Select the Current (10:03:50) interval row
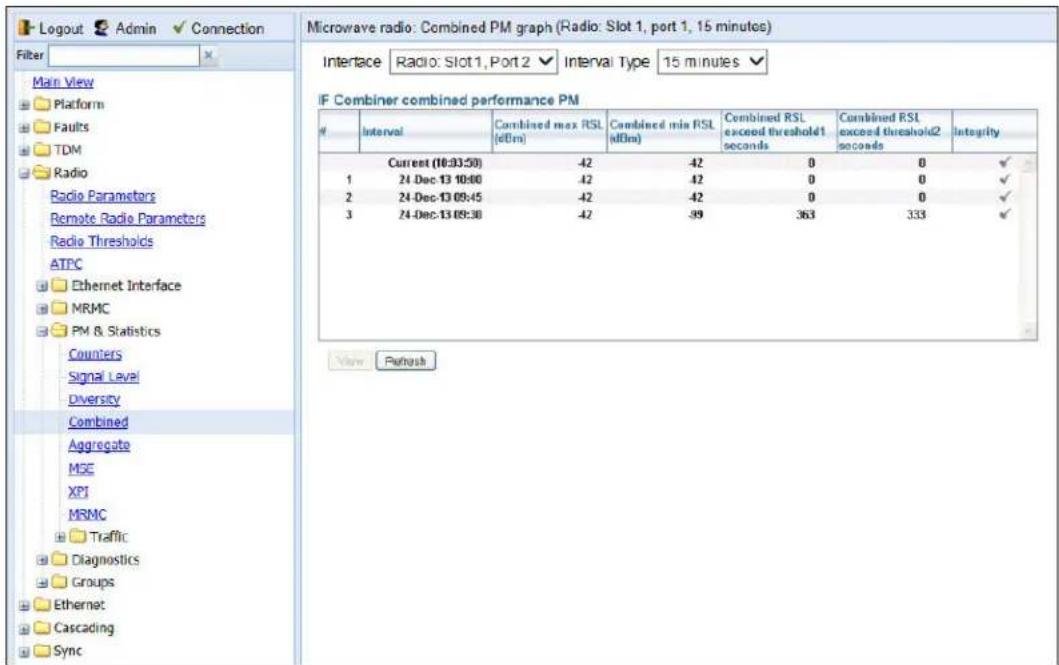This screenshot has width=1059, height=665. tap(669, 163)
